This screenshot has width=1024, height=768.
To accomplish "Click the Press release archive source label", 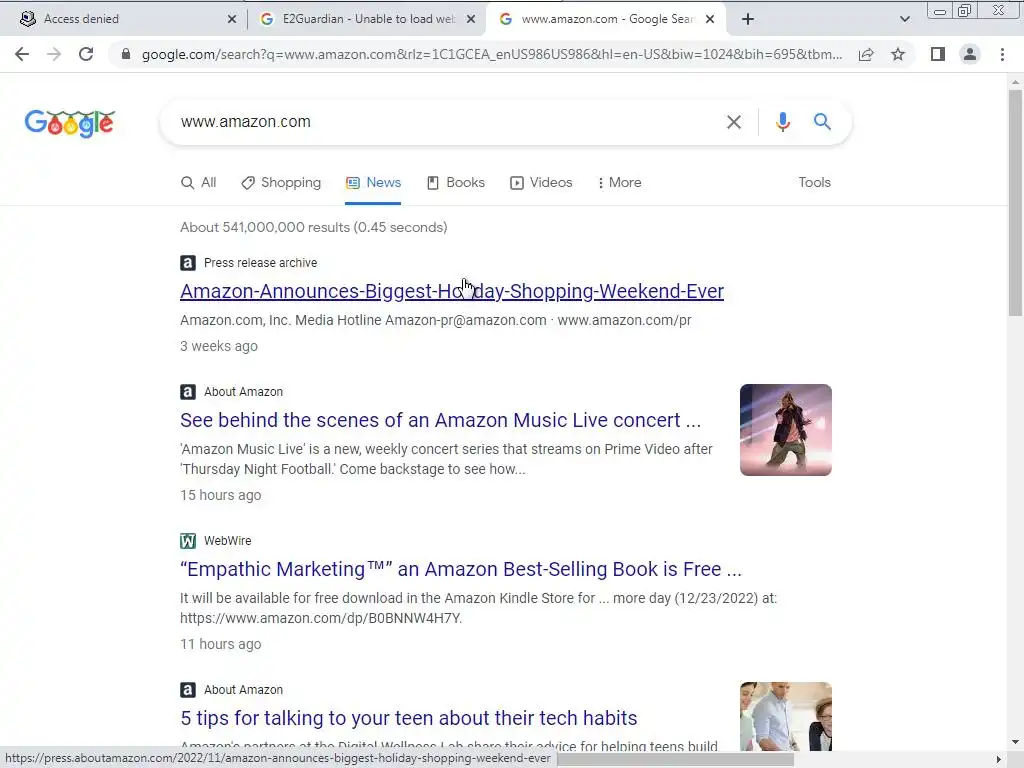I will [261, 263].
